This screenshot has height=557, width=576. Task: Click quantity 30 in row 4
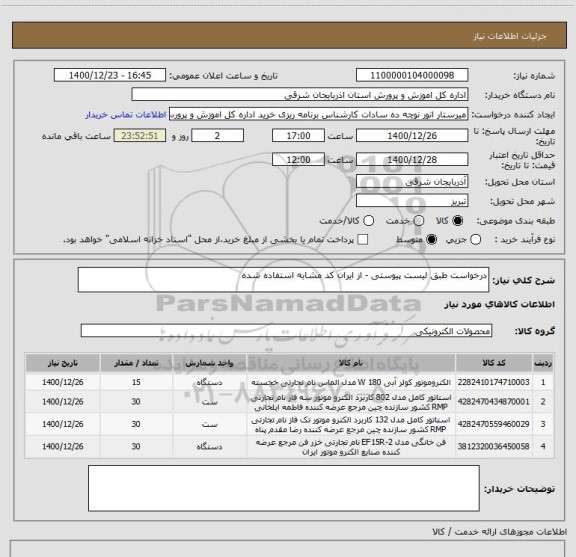click(136, 446)
